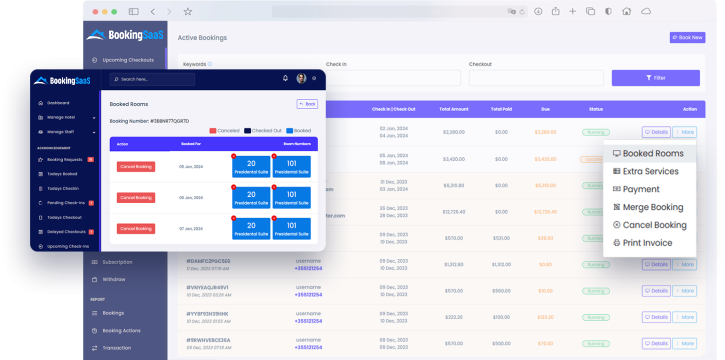The image size is (725, 360).
Task: Click the browser bookmark star icon
Action: 187,12
